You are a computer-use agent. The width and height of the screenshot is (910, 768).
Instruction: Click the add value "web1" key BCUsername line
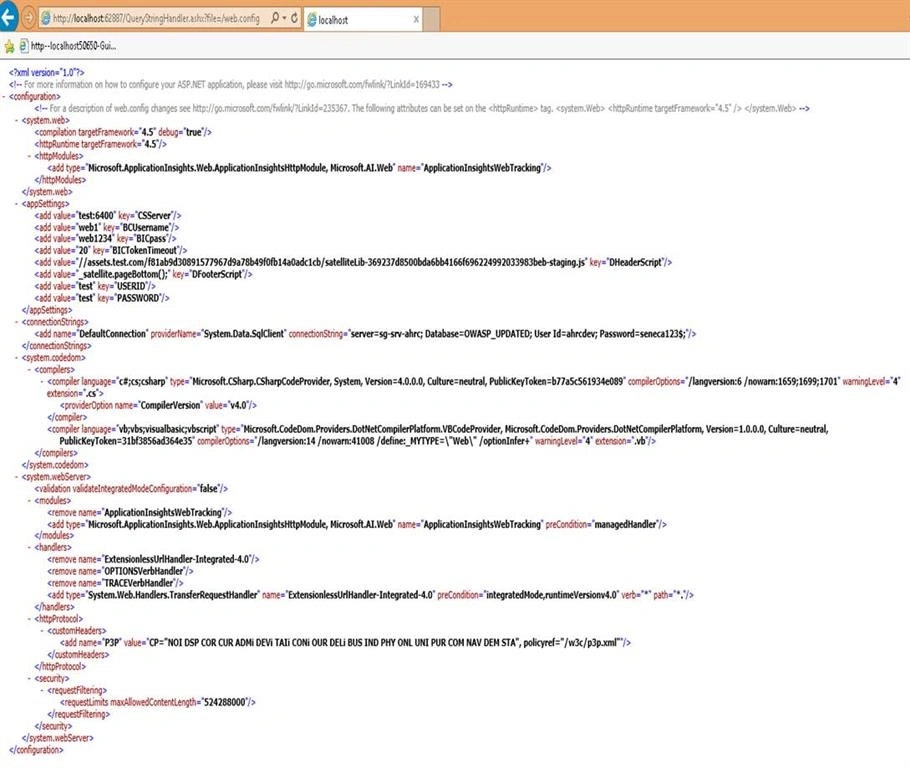pyautogui.click(x=107, y=227)
